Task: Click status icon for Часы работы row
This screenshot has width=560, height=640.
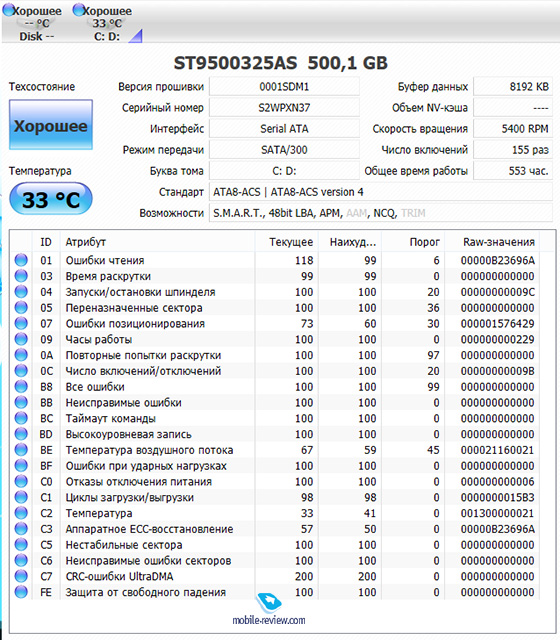Action: [x=21, y=339]
